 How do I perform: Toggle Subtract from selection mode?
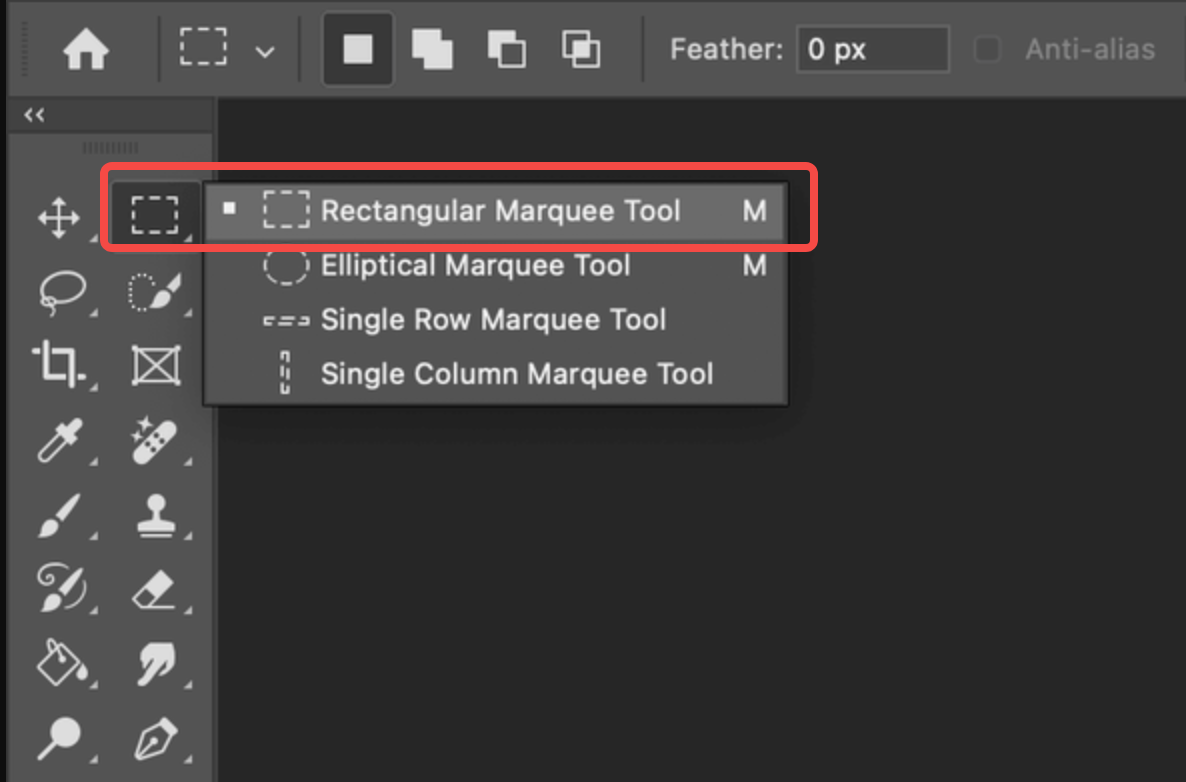tap(506, 48)
